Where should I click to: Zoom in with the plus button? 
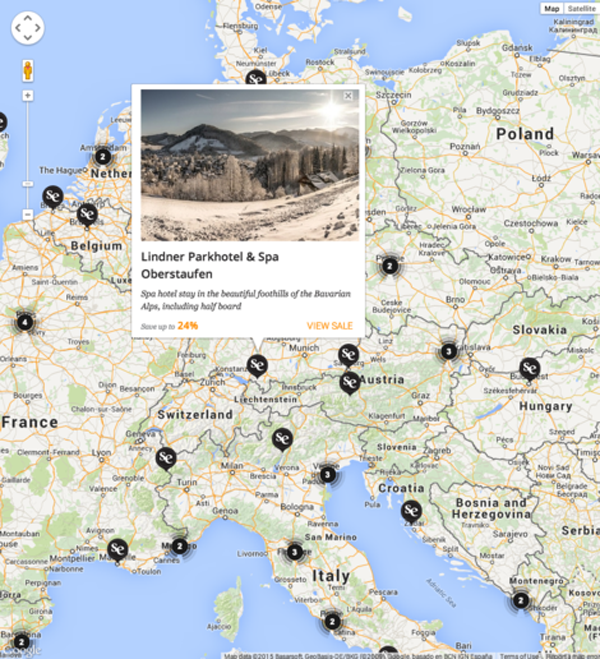tap(28, 96)
